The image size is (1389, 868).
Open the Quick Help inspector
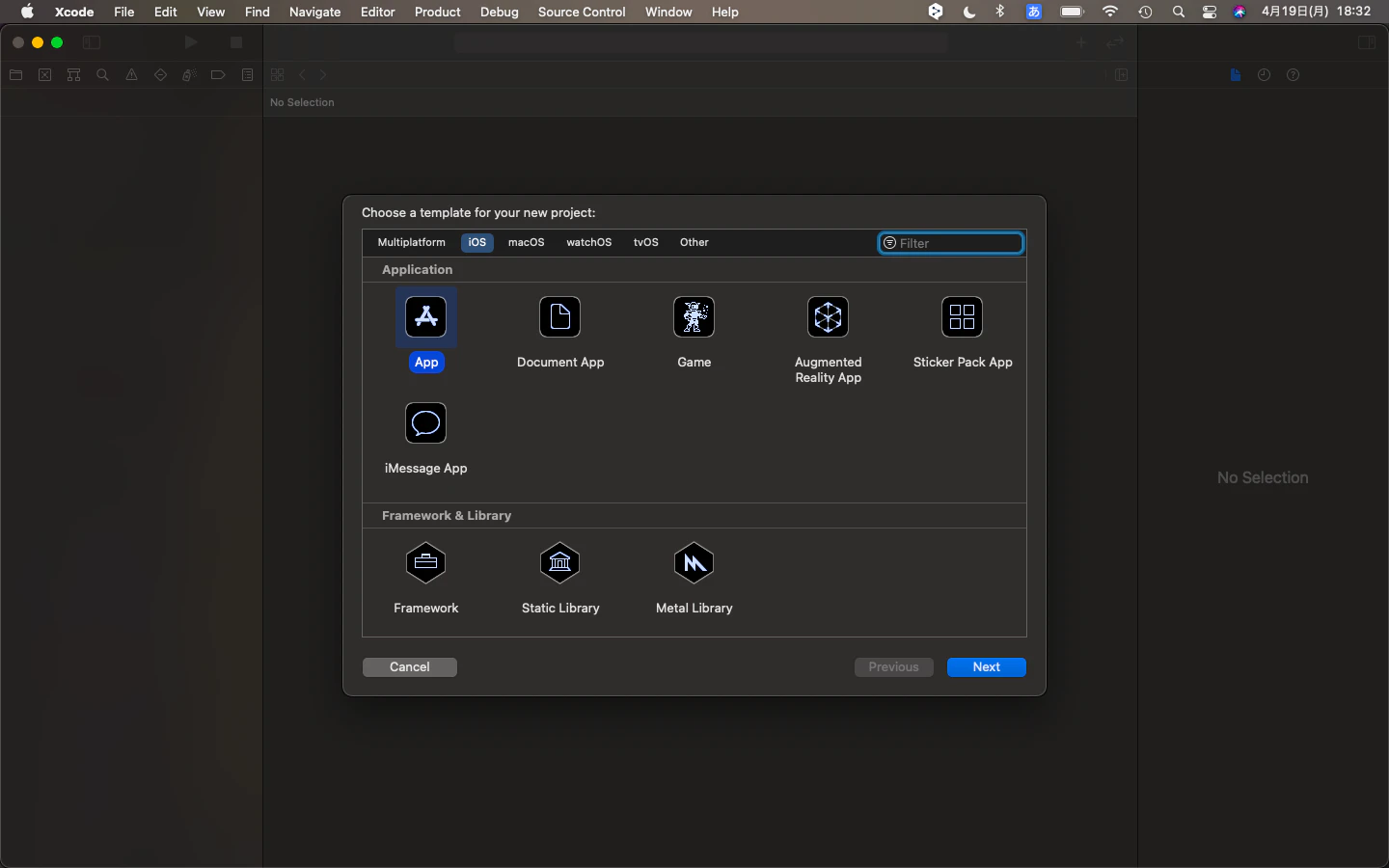point(1294,75)
